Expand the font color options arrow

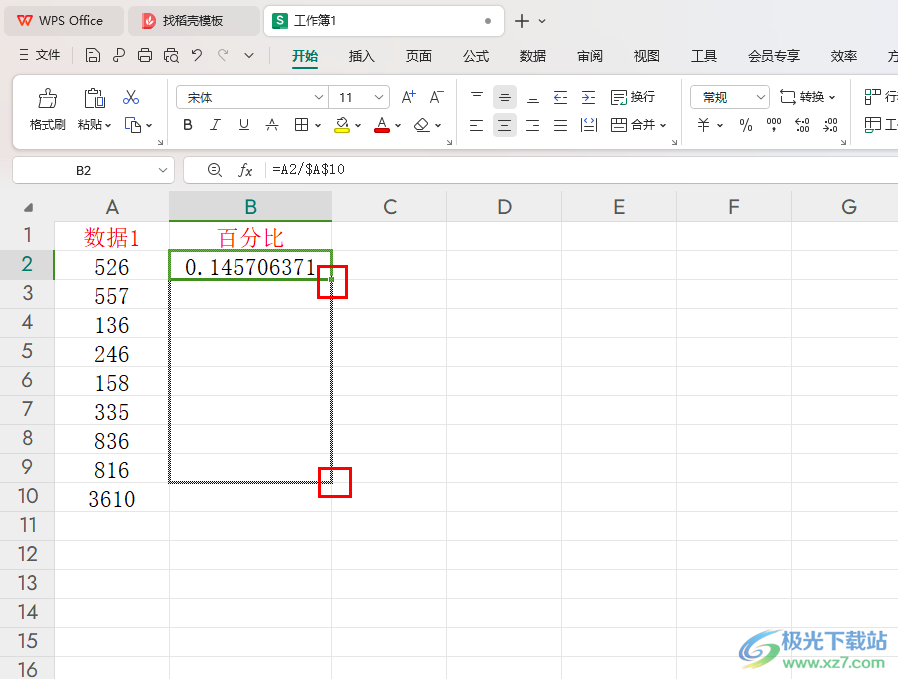(398, 125)
